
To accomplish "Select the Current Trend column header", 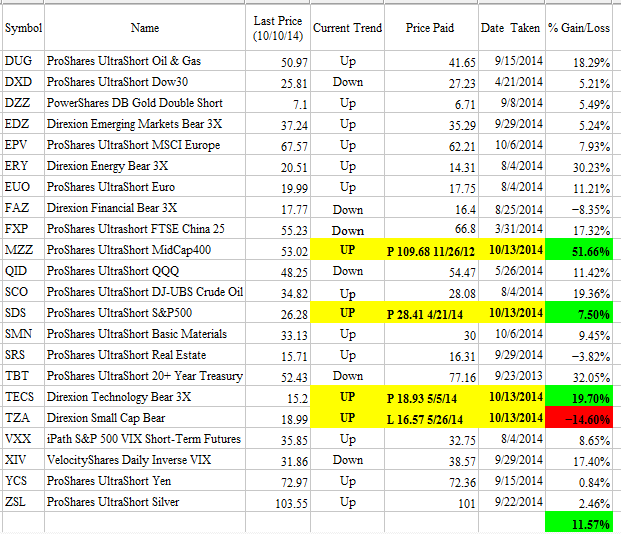I will point(347,28).
